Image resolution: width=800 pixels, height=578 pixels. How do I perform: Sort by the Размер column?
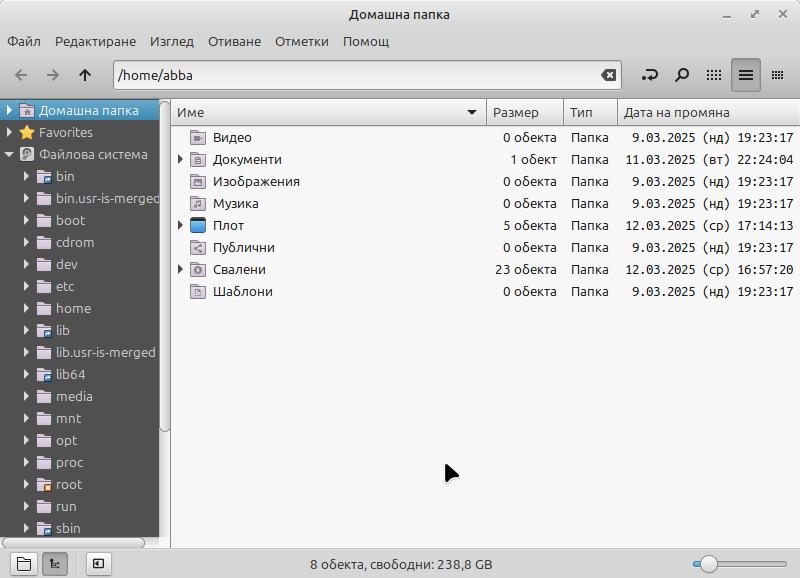(x=525, y=112)
